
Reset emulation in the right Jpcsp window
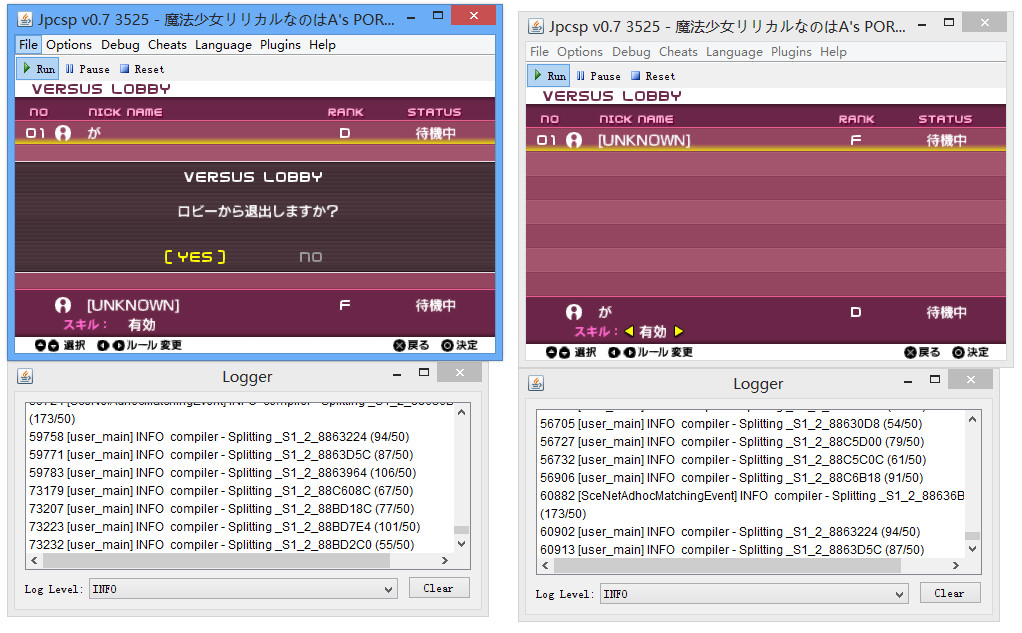[652, 76]
